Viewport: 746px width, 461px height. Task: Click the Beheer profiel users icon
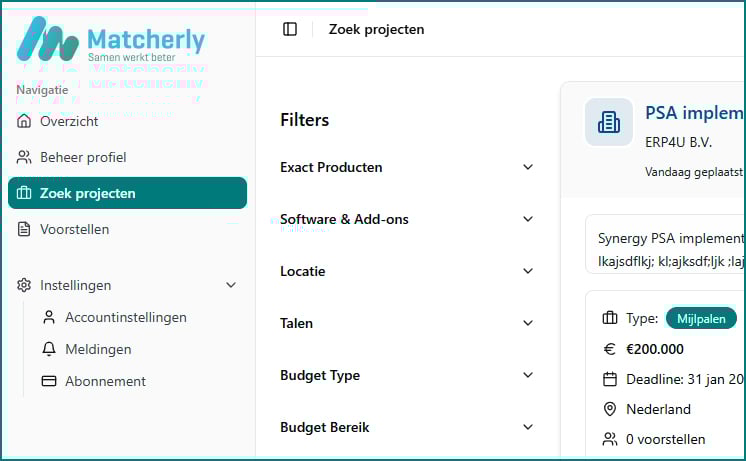coord(24,157)
